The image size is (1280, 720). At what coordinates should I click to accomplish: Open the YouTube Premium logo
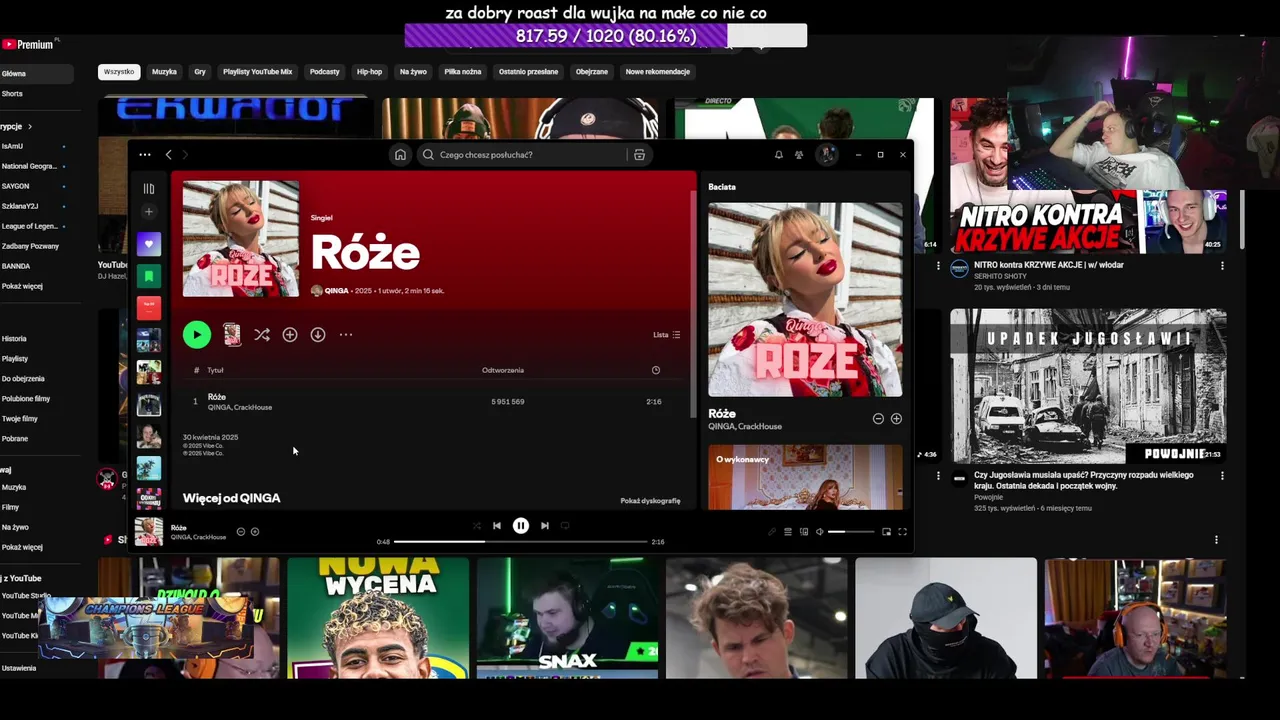point(28,44)
